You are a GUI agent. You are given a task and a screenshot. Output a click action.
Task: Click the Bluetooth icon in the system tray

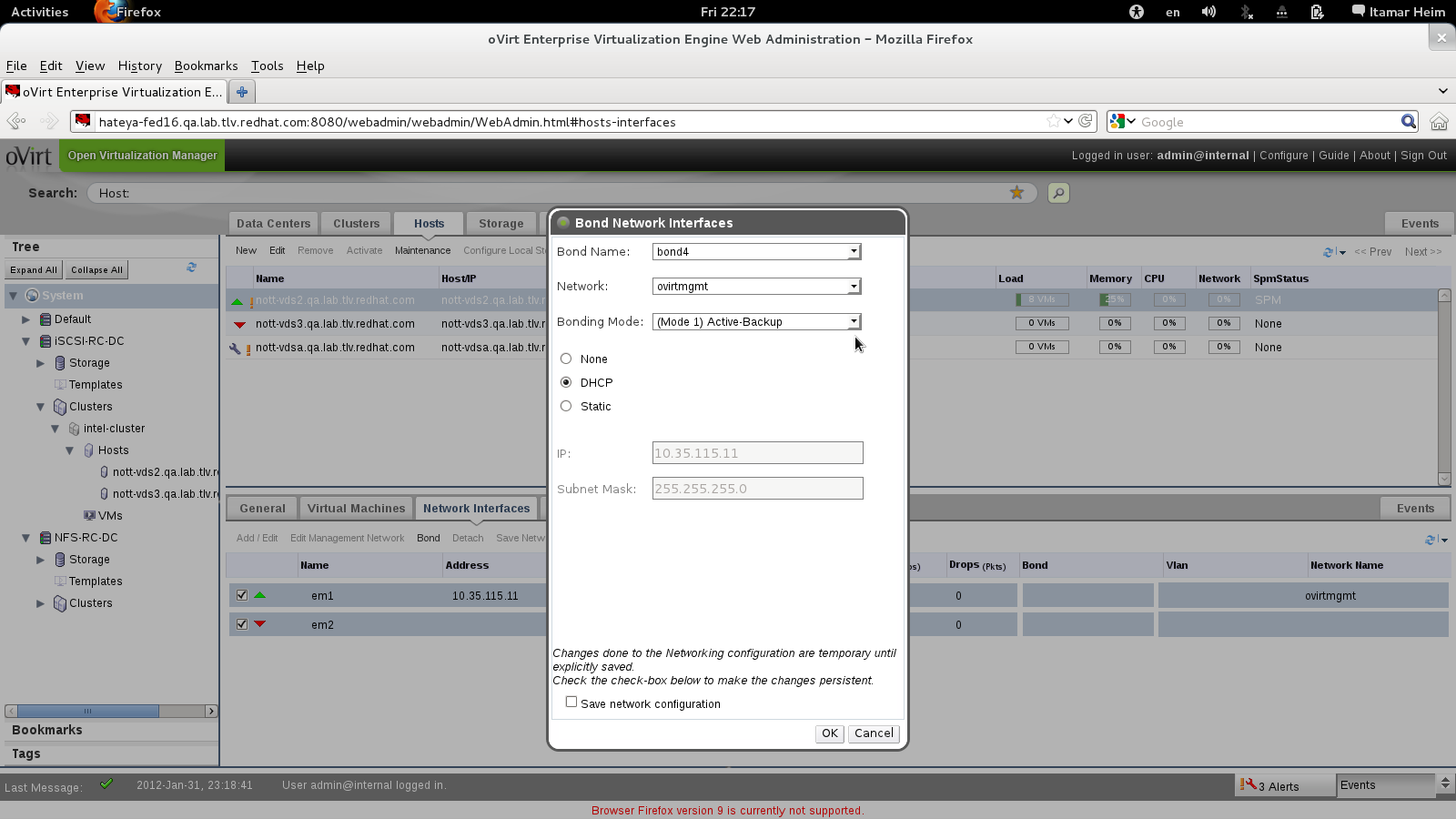coord(1246,12)
